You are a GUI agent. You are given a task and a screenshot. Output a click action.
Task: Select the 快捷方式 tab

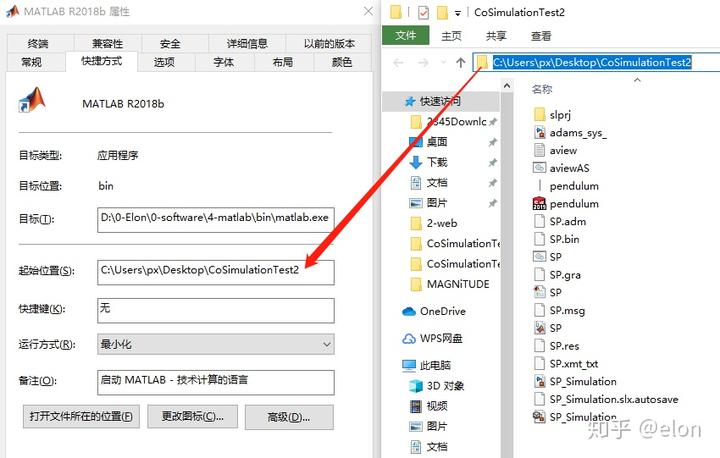point(101,61)
